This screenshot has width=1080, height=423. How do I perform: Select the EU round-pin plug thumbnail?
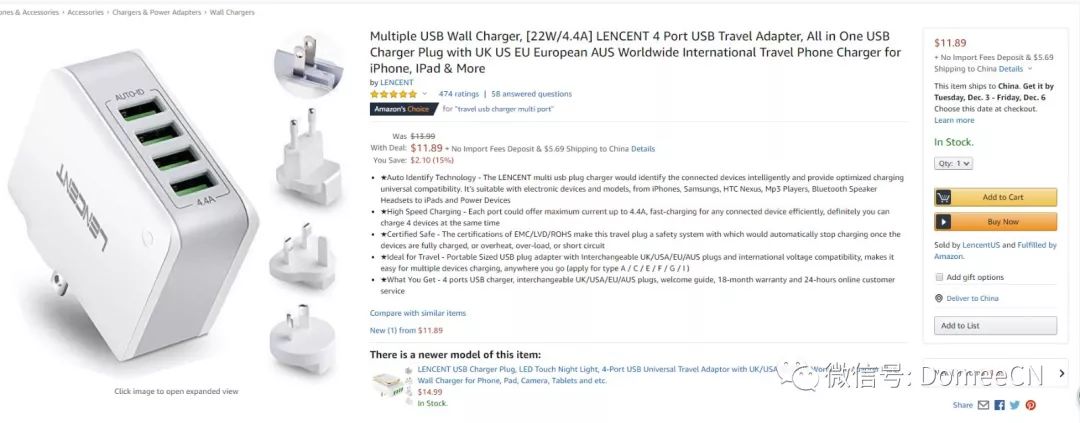click(307, 157)
